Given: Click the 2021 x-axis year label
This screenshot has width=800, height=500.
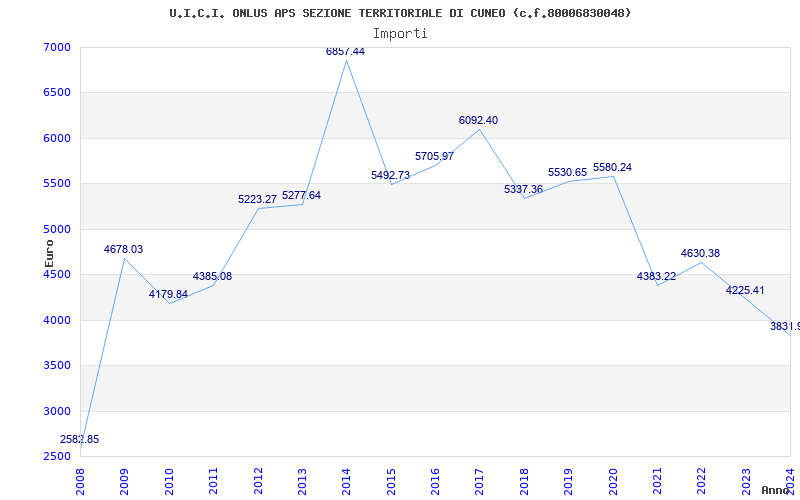Looking at the screenshot, I should tap(657, 481).
